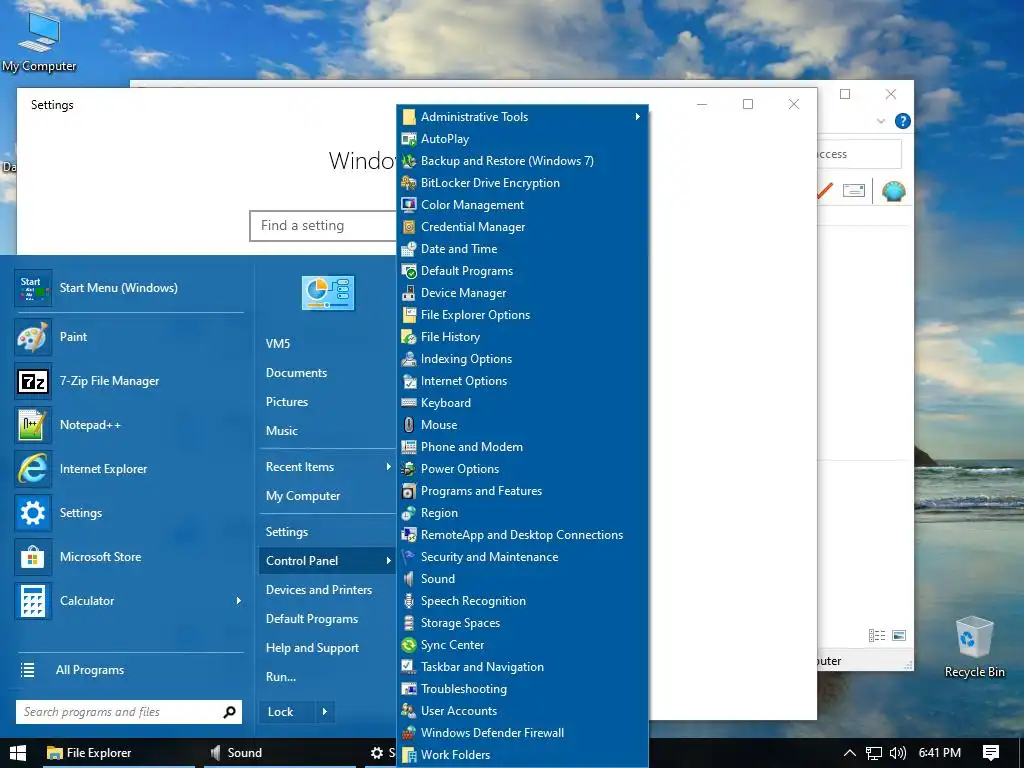Open Documents from start menu
The width and height of the screenshot is (1024, 768).
(x=327, y=373)
